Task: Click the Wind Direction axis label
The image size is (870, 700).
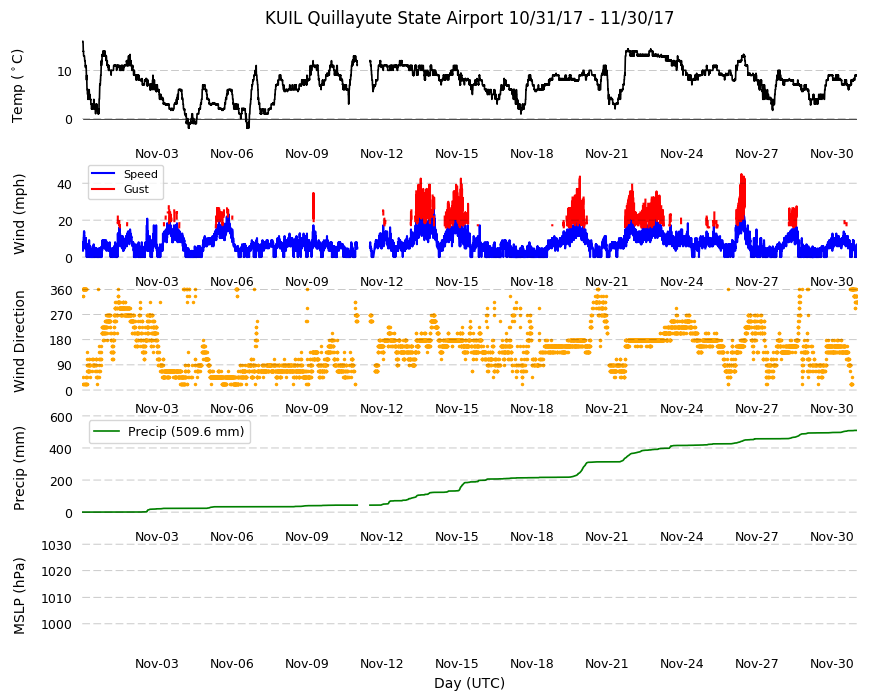Action: tap(19, 341)
